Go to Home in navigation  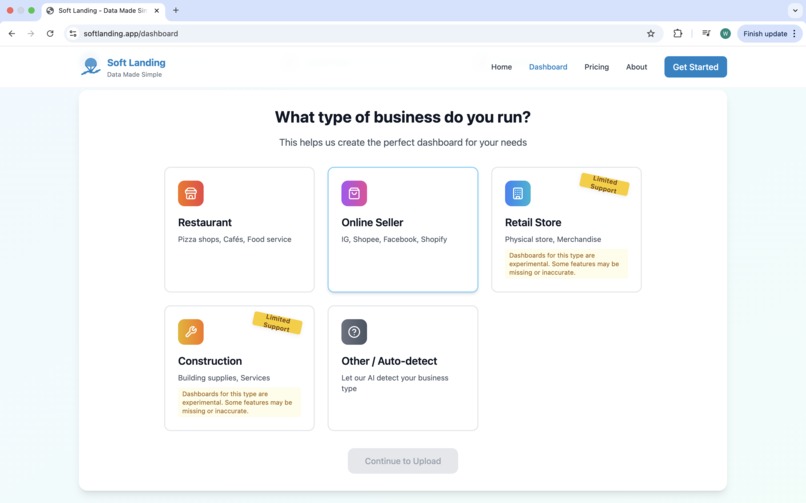tap(501, 67)
